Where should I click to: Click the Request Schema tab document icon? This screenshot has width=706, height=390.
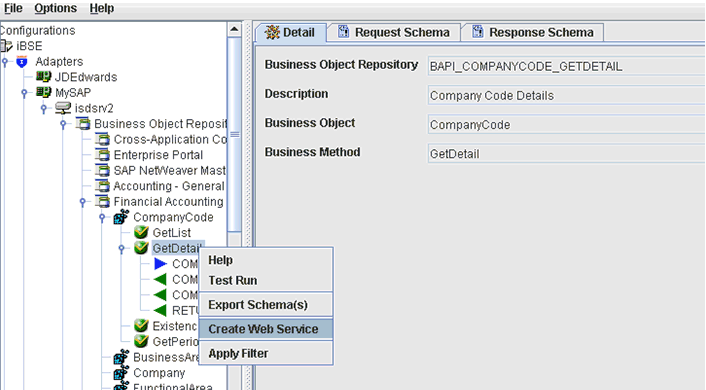[344, 32]
